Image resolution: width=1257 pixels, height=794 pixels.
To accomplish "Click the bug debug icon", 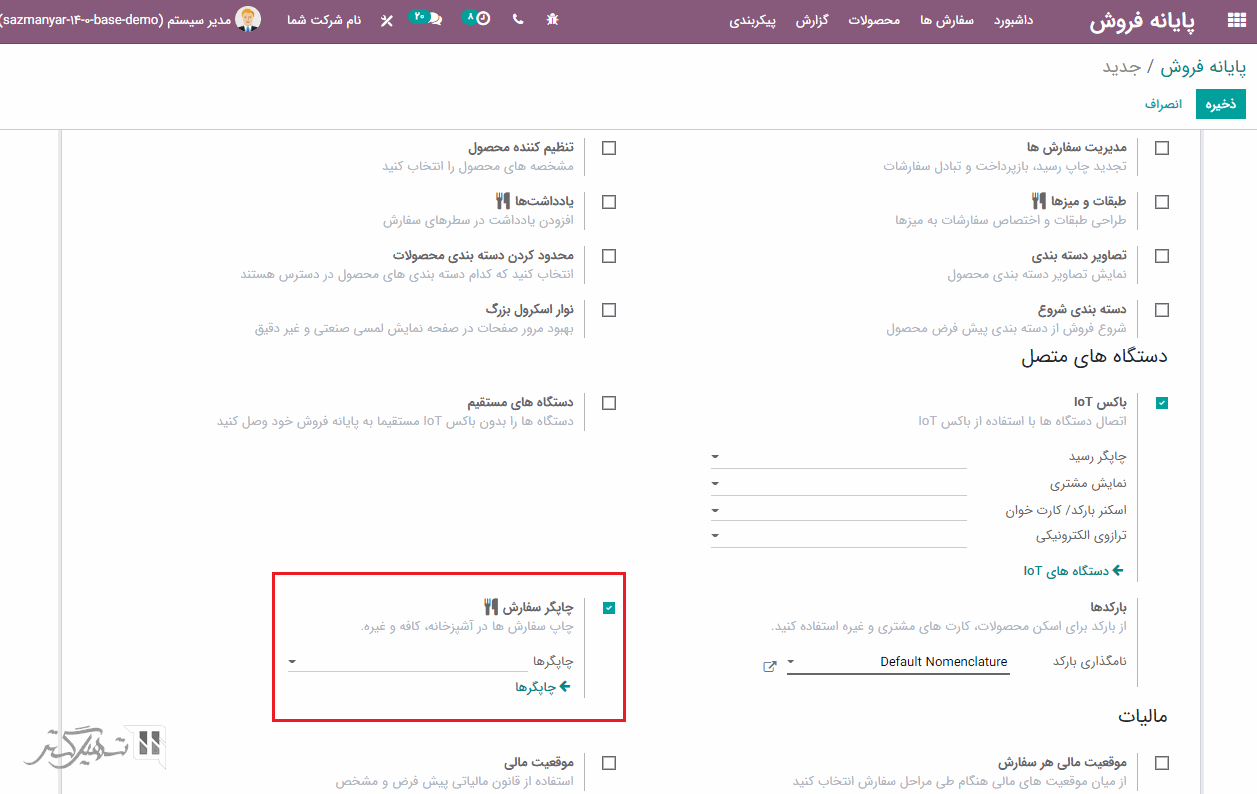I will click(552, 19).
